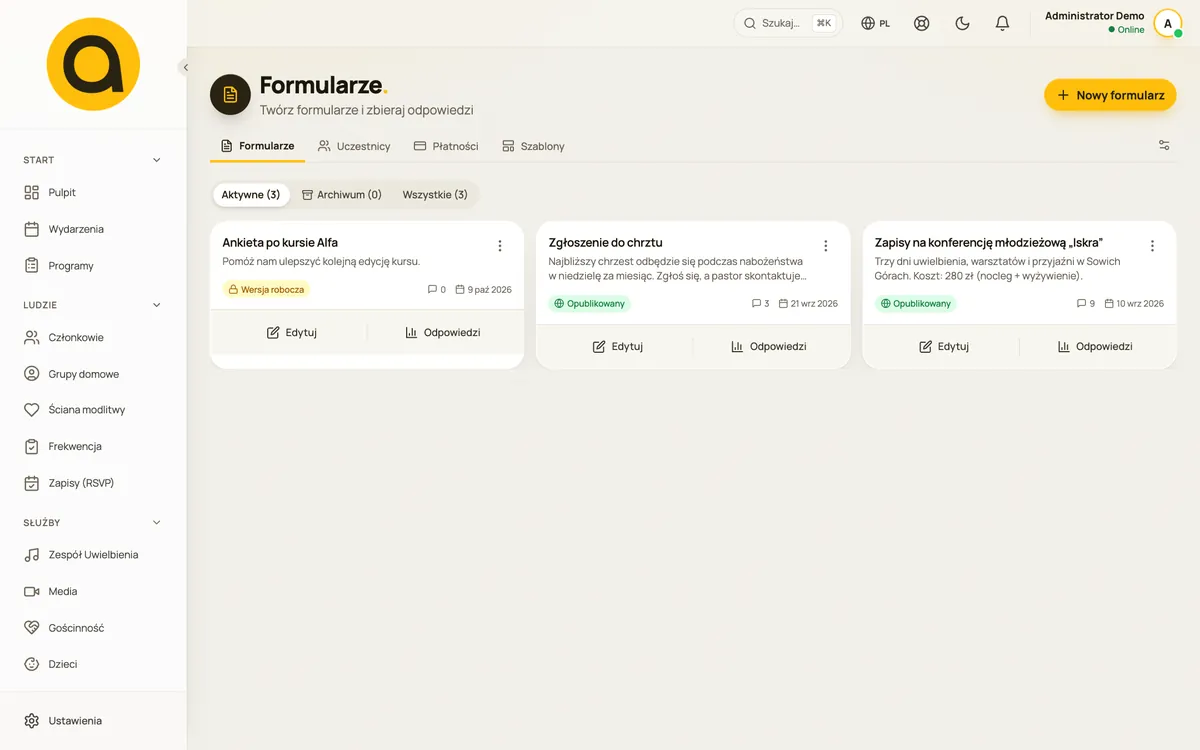Open the search field Szukaj
This screenshot has width=1200, height=750.
788,23
